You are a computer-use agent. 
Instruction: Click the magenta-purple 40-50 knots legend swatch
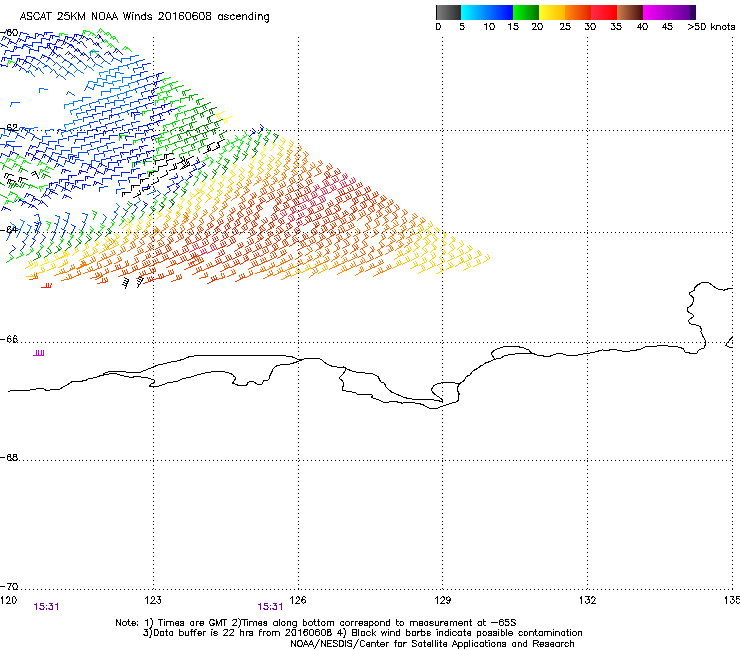[x=669, y=12]
